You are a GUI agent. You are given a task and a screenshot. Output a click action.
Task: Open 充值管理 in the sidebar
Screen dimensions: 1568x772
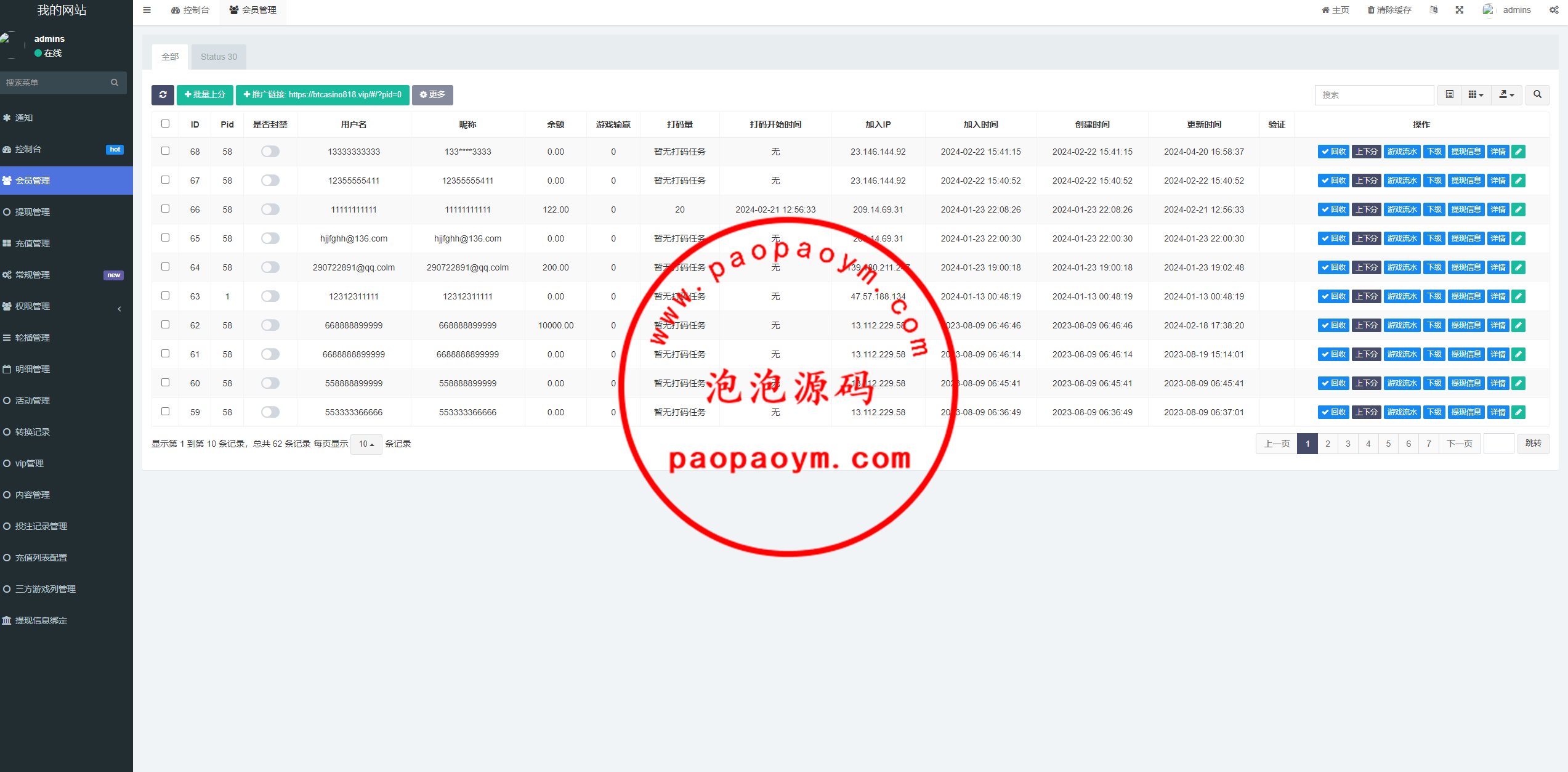(67, 243)
